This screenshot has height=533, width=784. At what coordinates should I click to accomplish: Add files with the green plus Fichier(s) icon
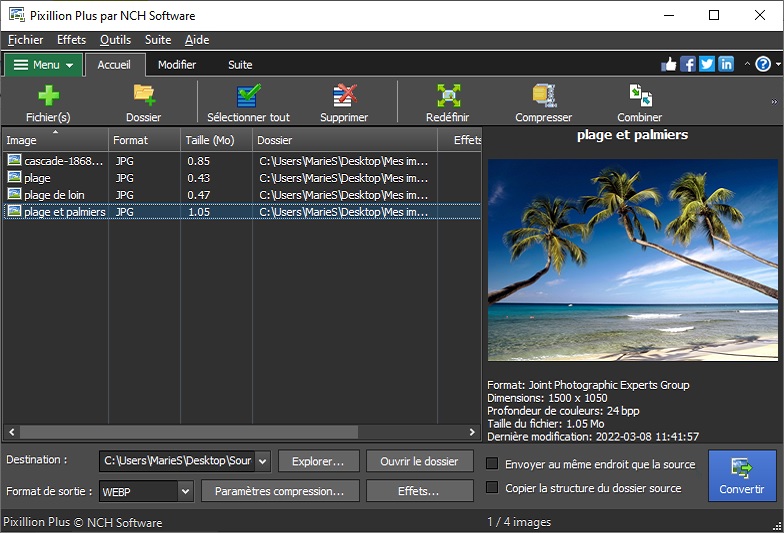pos(48,96)
